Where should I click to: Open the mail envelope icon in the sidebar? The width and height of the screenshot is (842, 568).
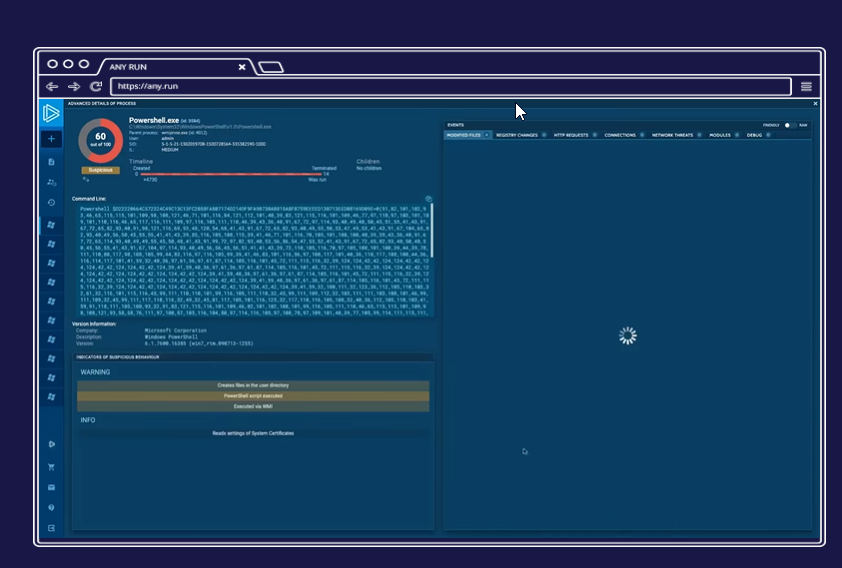(x=52, y=487)
